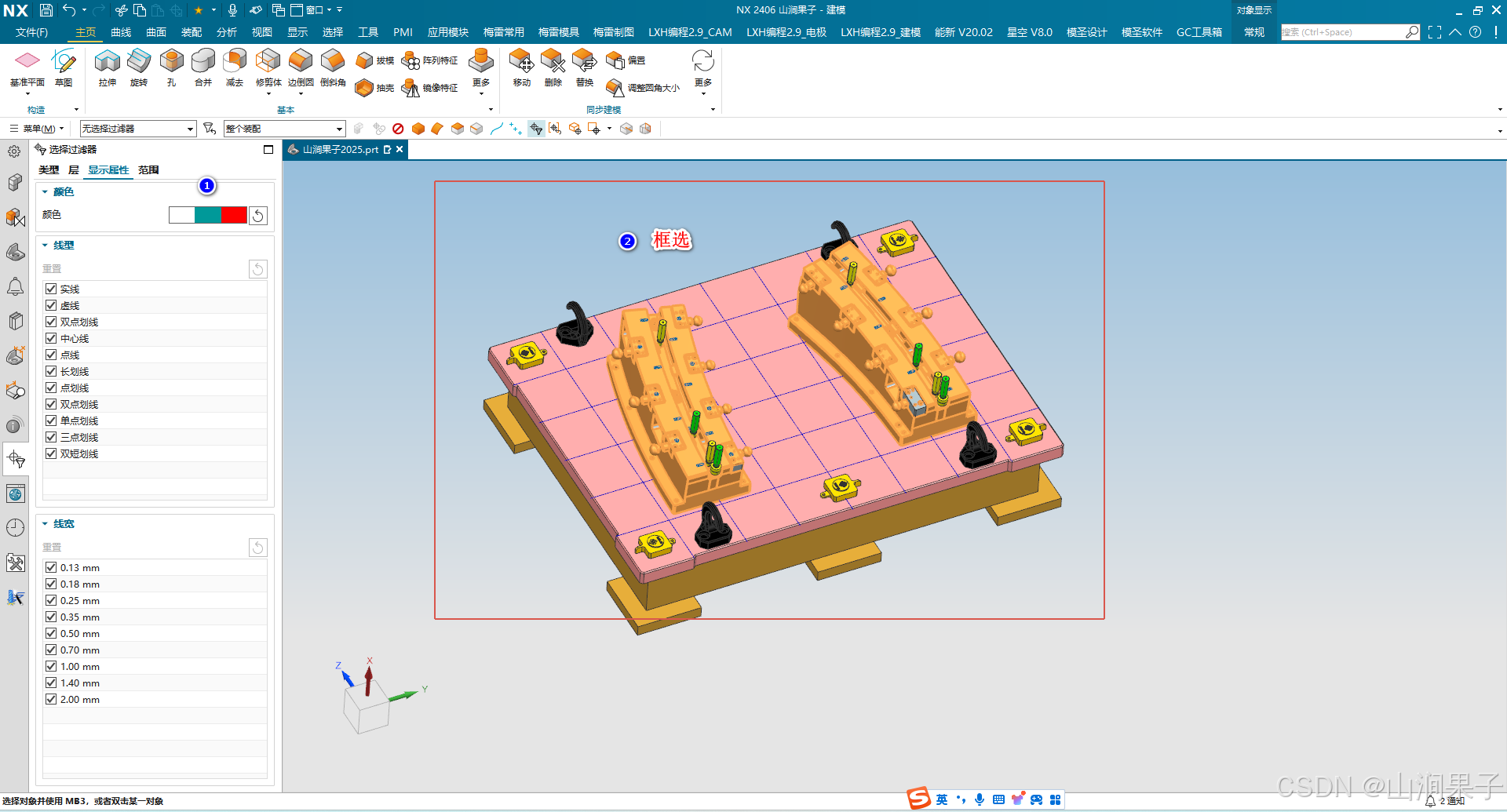Click the 调整圆角大小 resize blend tool
Screen dimensions: 1507x812
click(643, 88)
